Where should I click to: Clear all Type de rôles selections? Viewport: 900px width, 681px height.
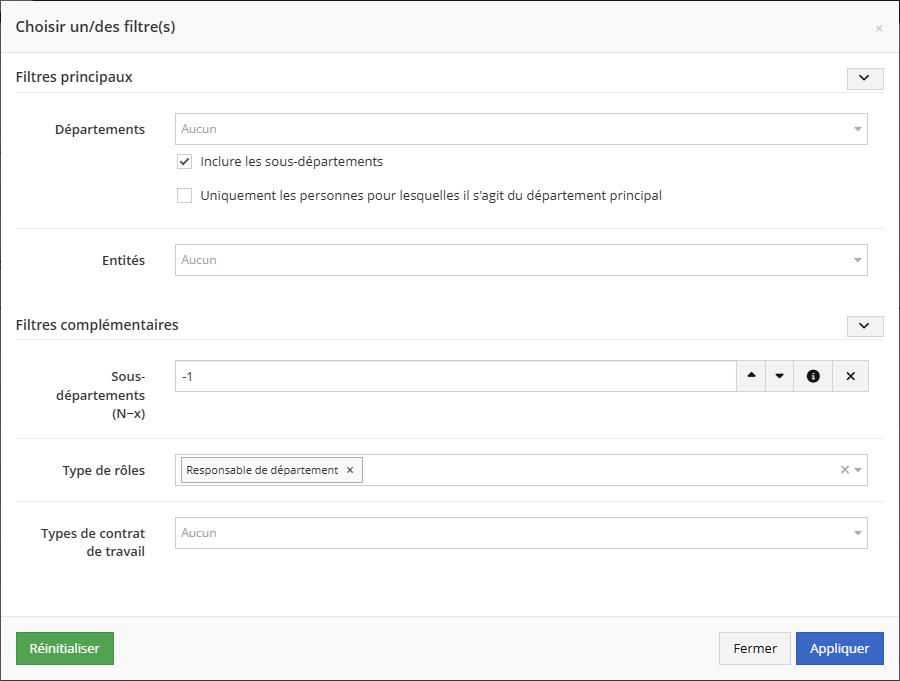click(844, 470)
